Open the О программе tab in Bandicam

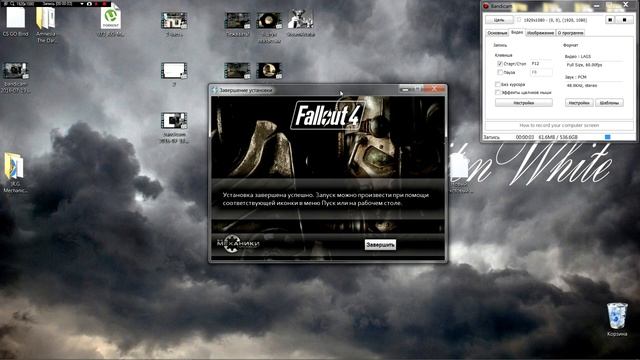pyautogui.click(x=570, y=33)
